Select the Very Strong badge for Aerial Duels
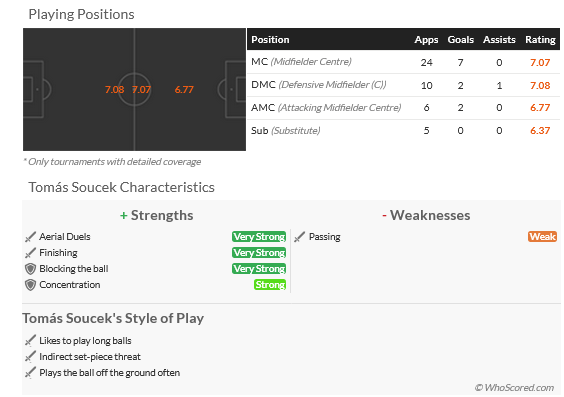This screenshot has width=564, height=397. 259,237
